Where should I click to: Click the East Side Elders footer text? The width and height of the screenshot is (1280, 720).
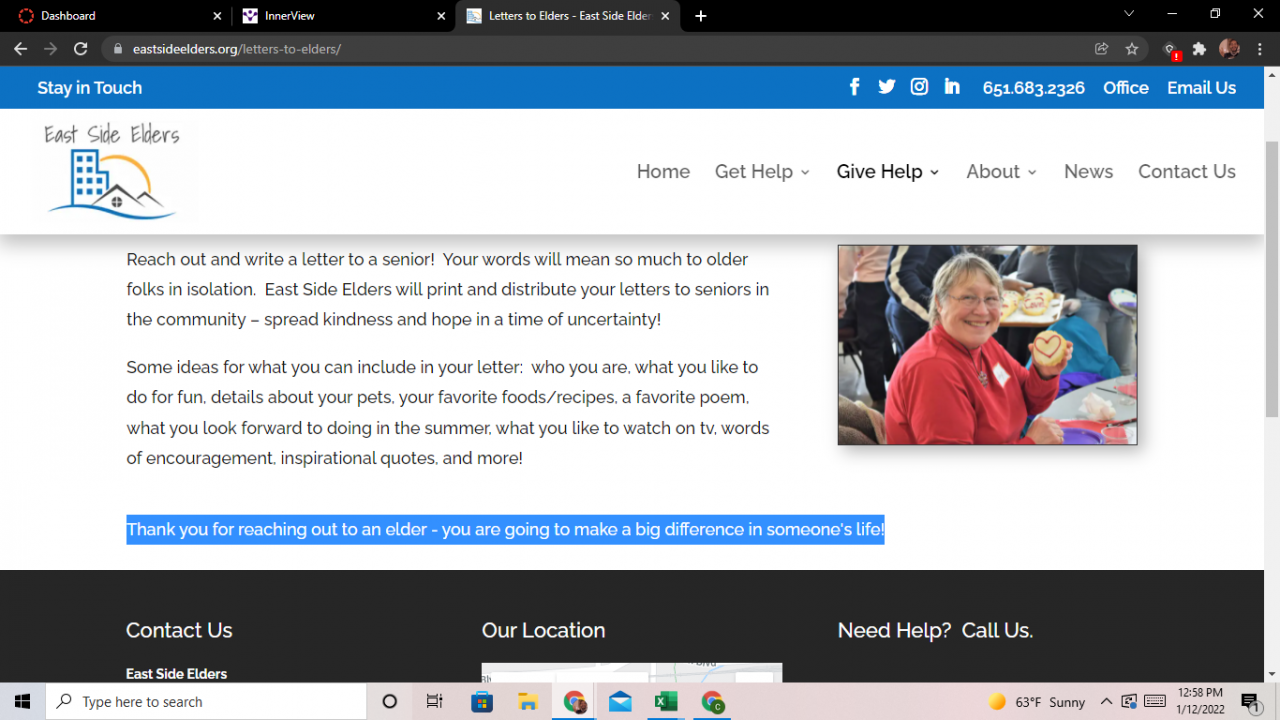pyautogui.click(x=176, y=674)
